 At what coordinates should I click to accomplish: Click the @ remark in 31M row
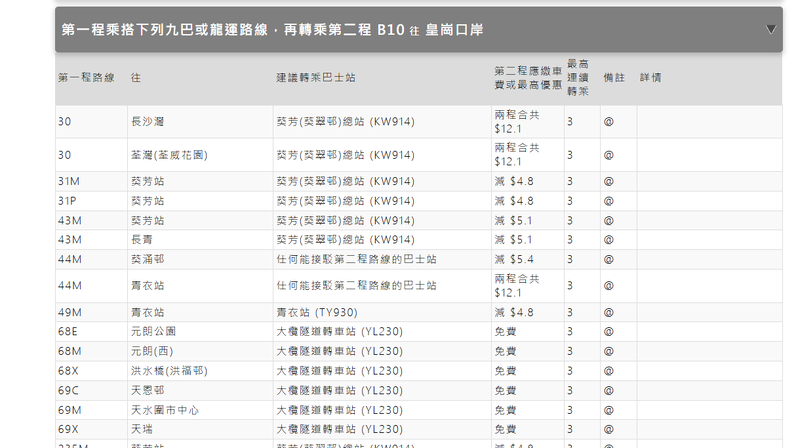point(609,181)
